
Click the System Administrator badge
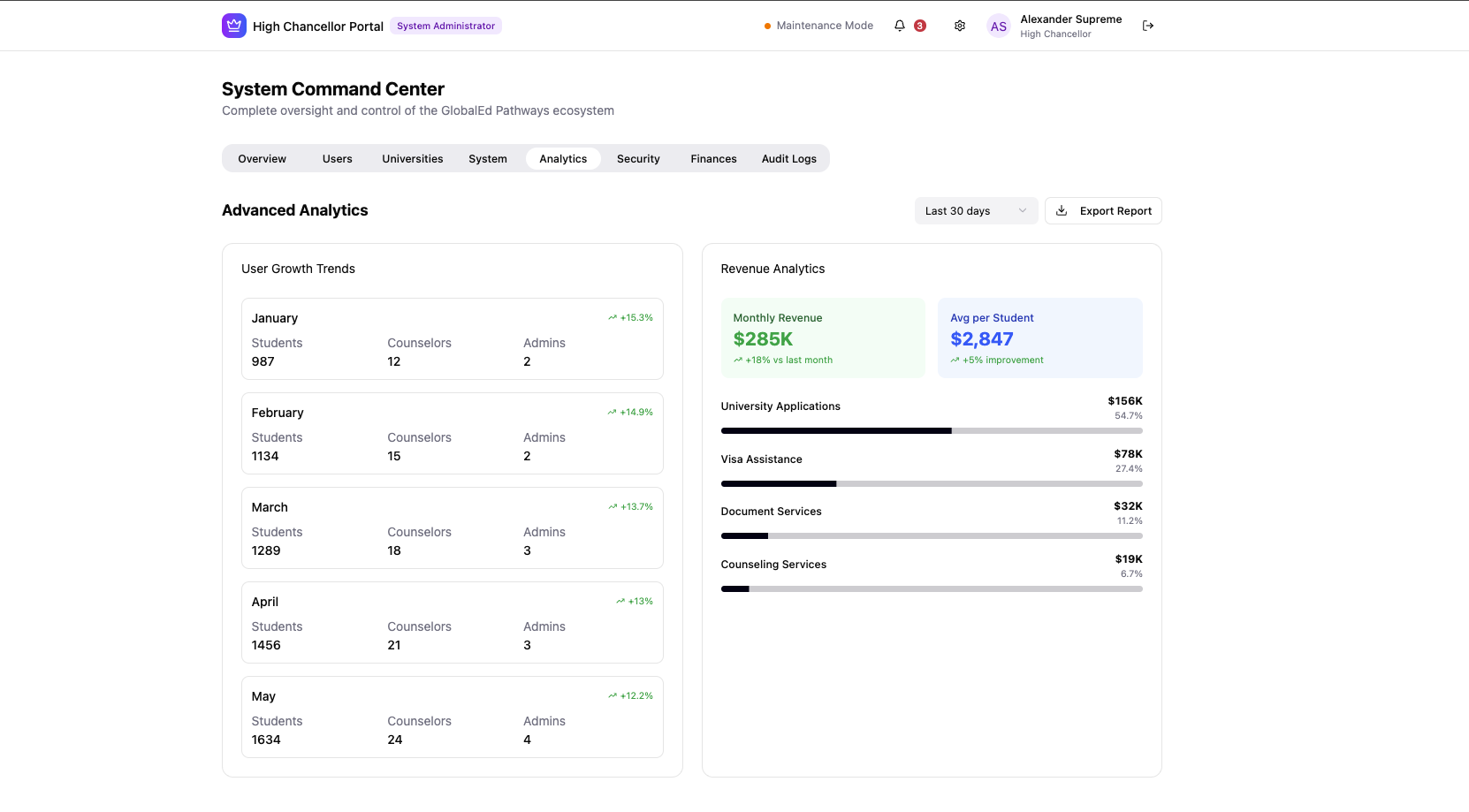click(445, 26)
